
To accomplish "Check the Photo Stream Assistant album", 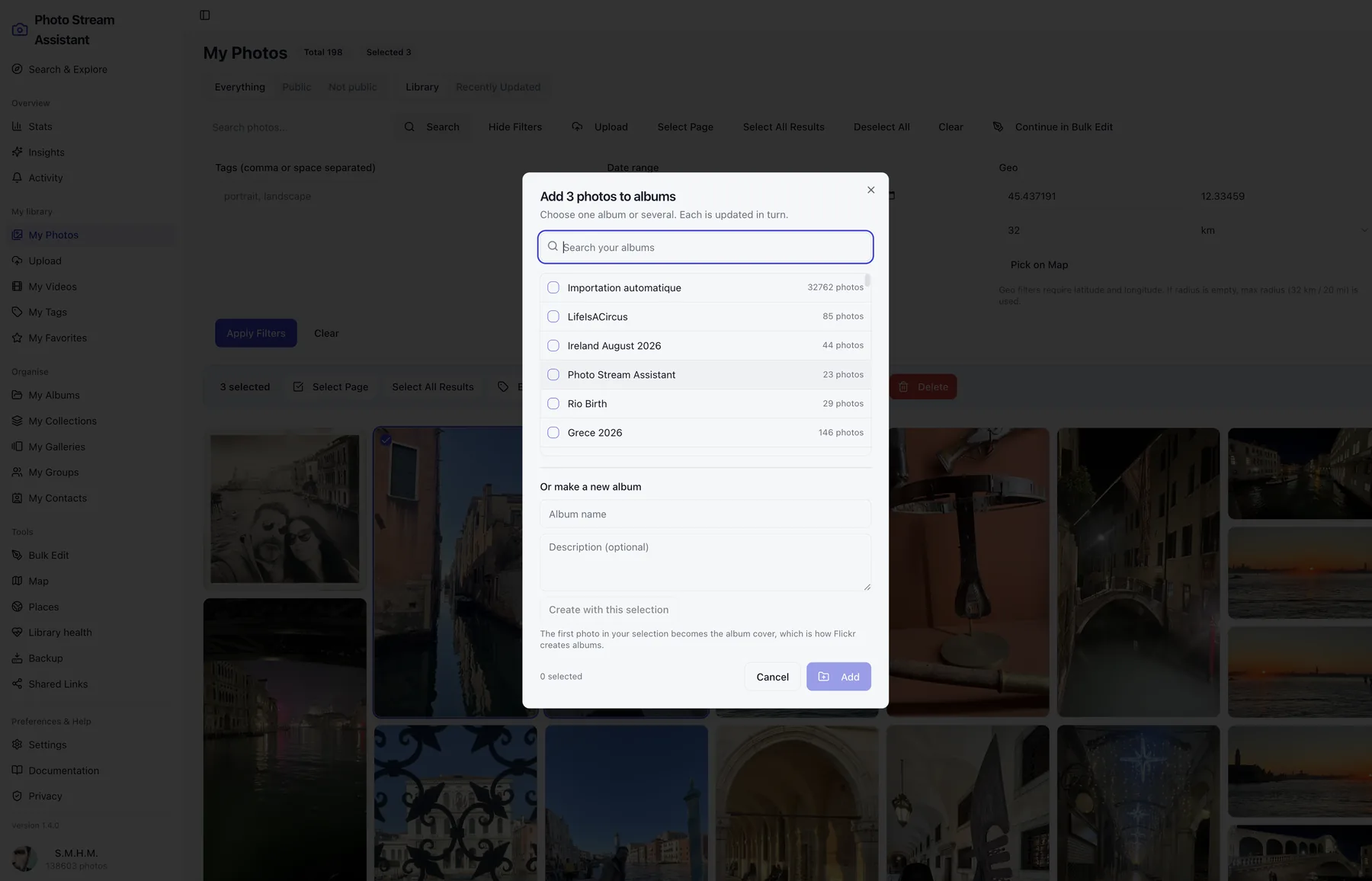I will coord(553,374).
